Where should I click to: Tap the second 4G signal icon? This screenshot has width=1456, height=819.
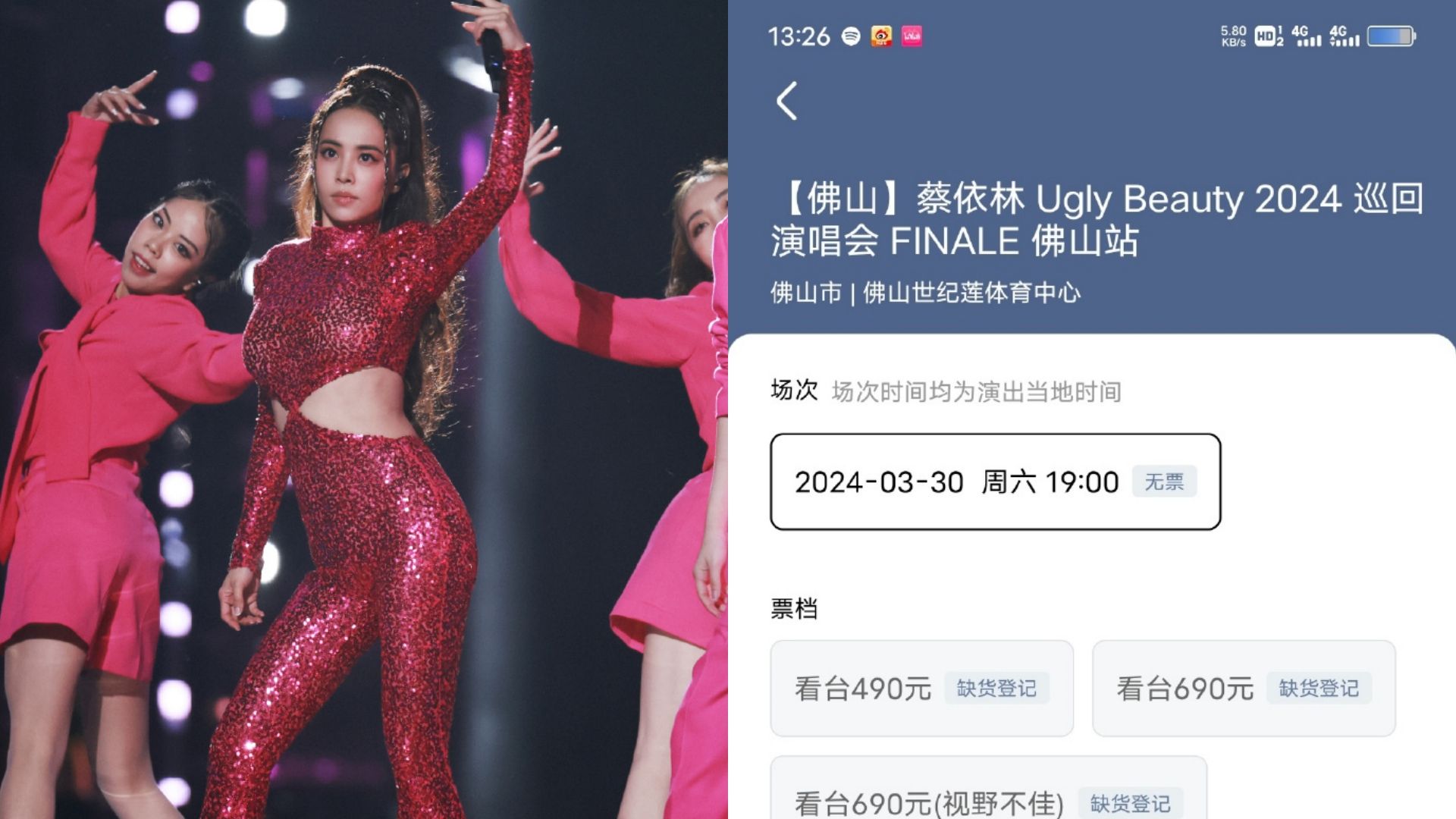click(x=1344, y=36)
